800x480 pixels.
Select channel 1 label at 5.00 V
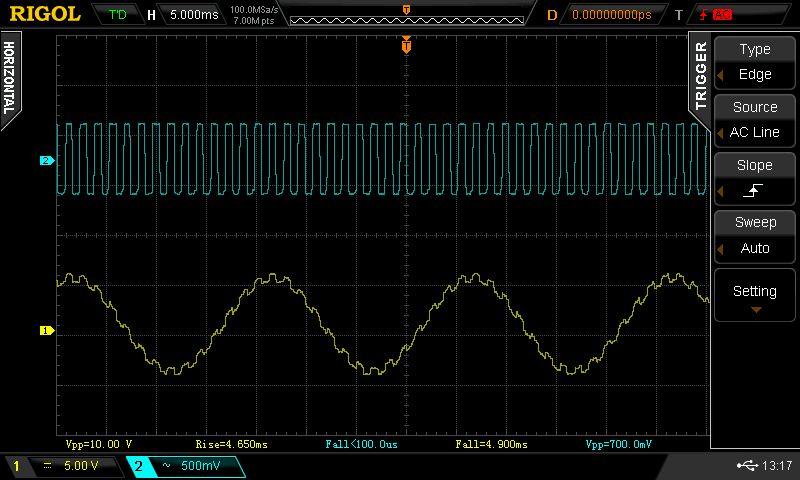pos(63,466)
